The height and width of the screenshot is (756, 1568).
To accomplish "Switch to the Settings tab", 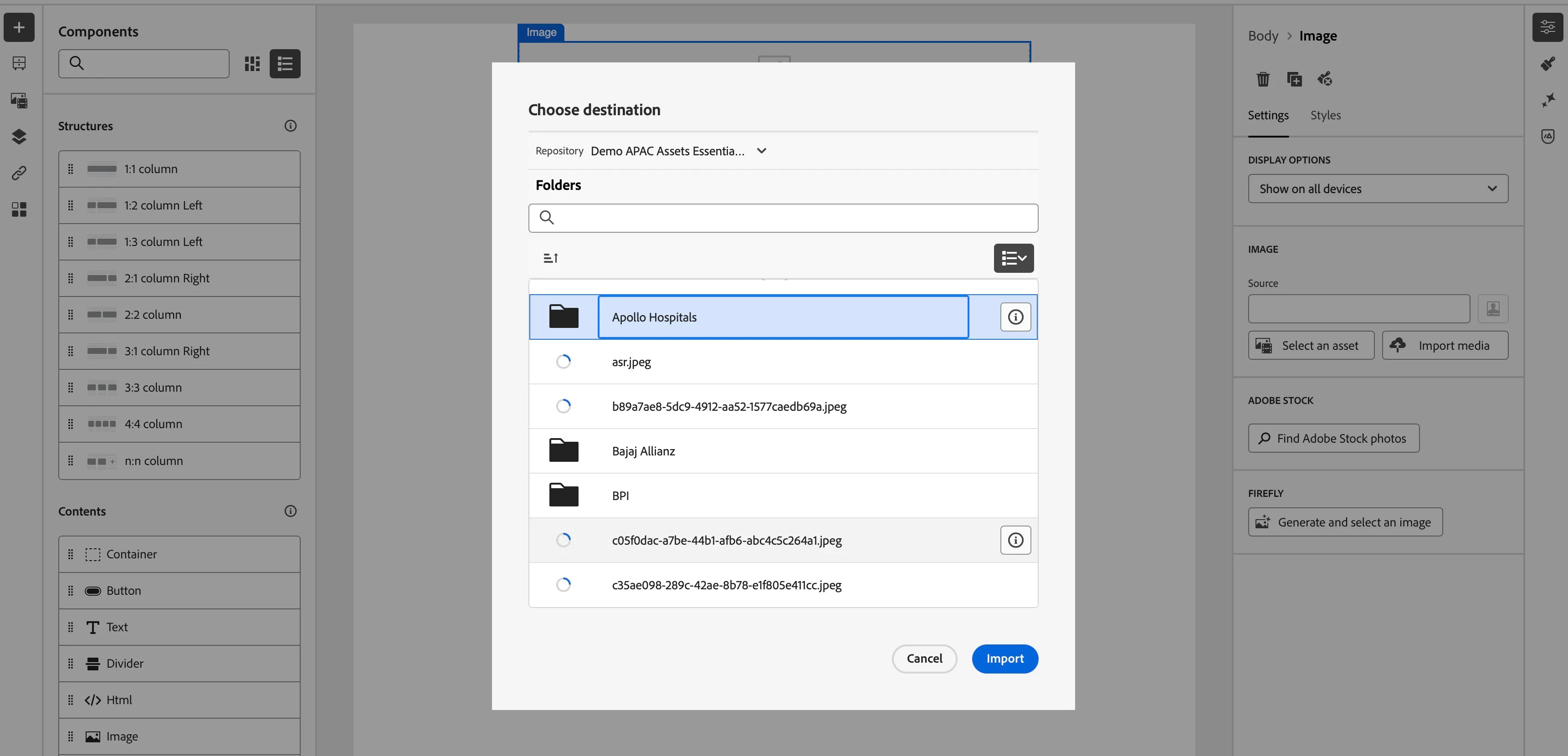I will (x=1268, y=115).
